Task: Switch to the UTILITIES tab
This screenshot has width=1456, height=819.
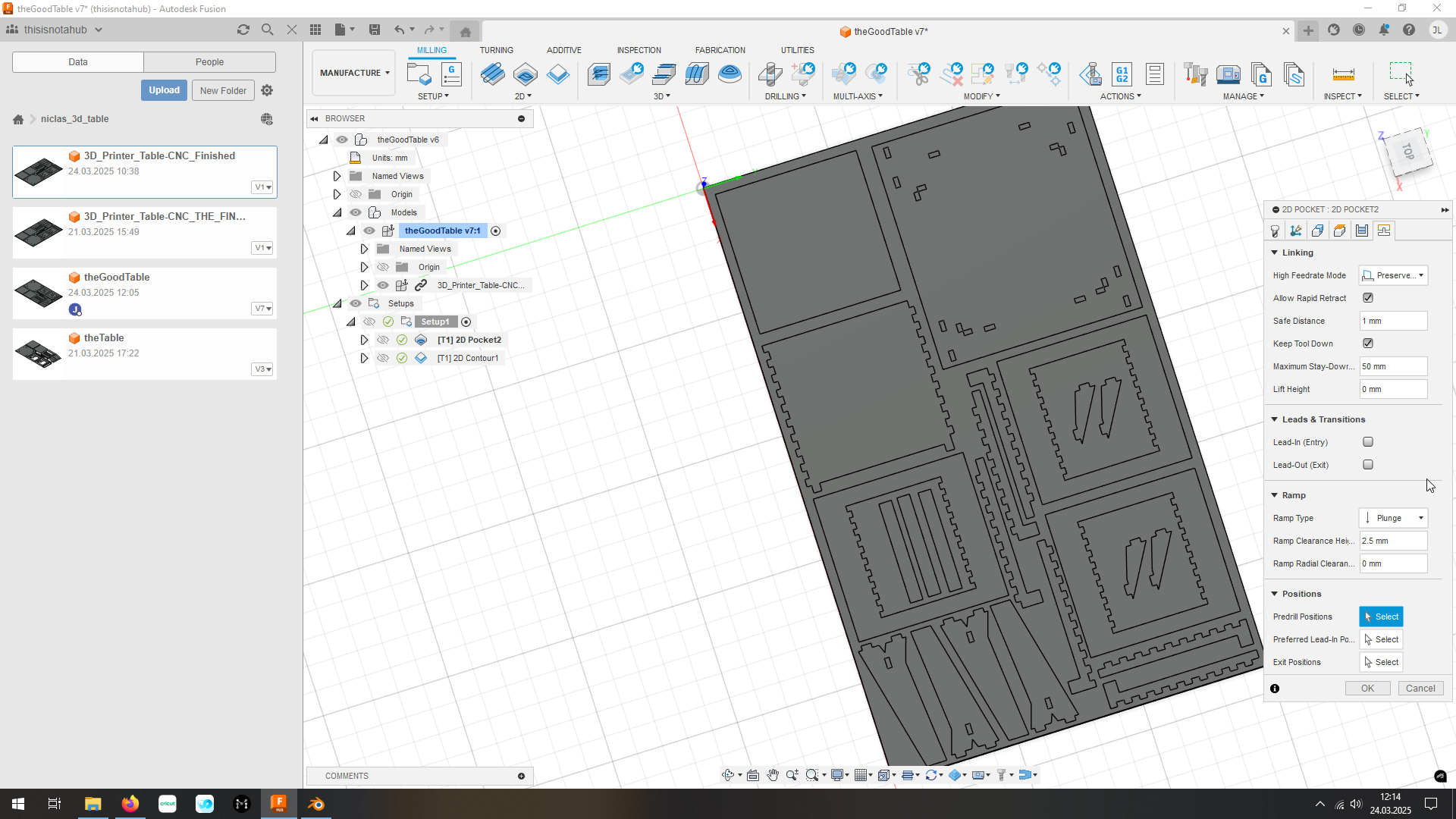Action: tap(798, 50)
